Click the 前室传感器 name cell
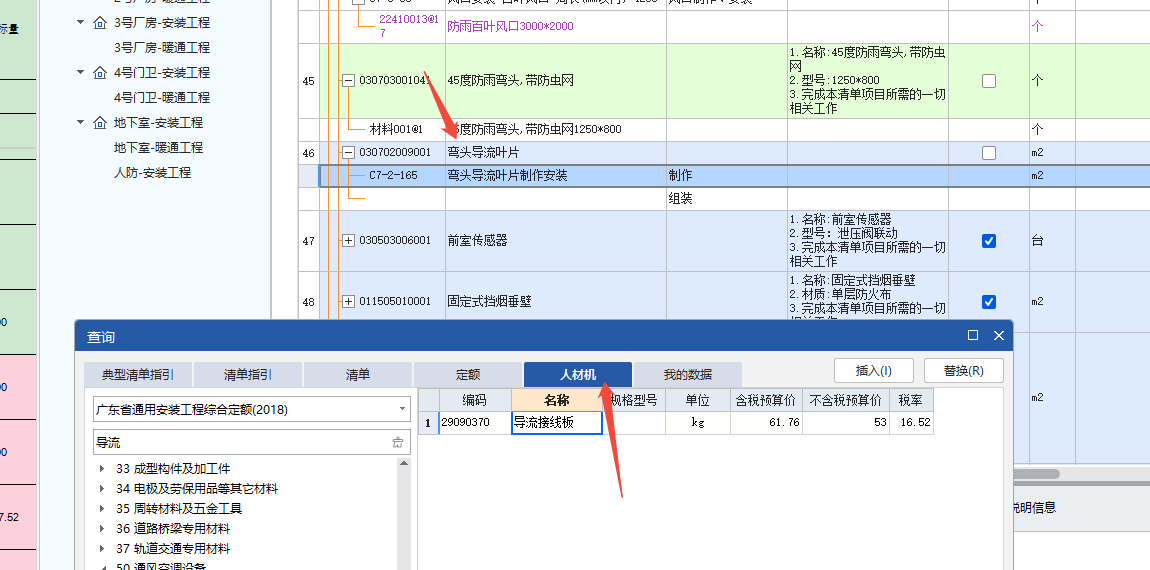Screen dimensions: 1150x570 (555, 241)
